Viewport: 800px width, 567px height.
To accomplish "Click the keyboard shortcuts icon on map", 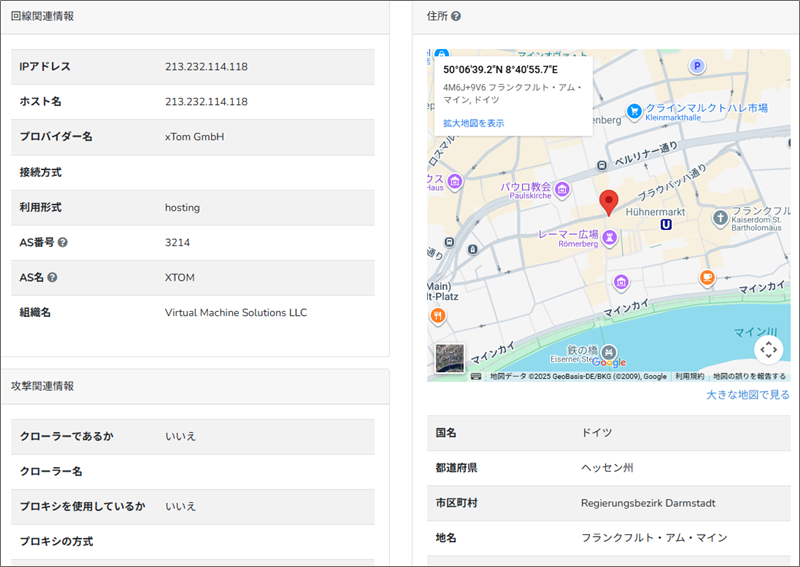I will pos(476,376).
